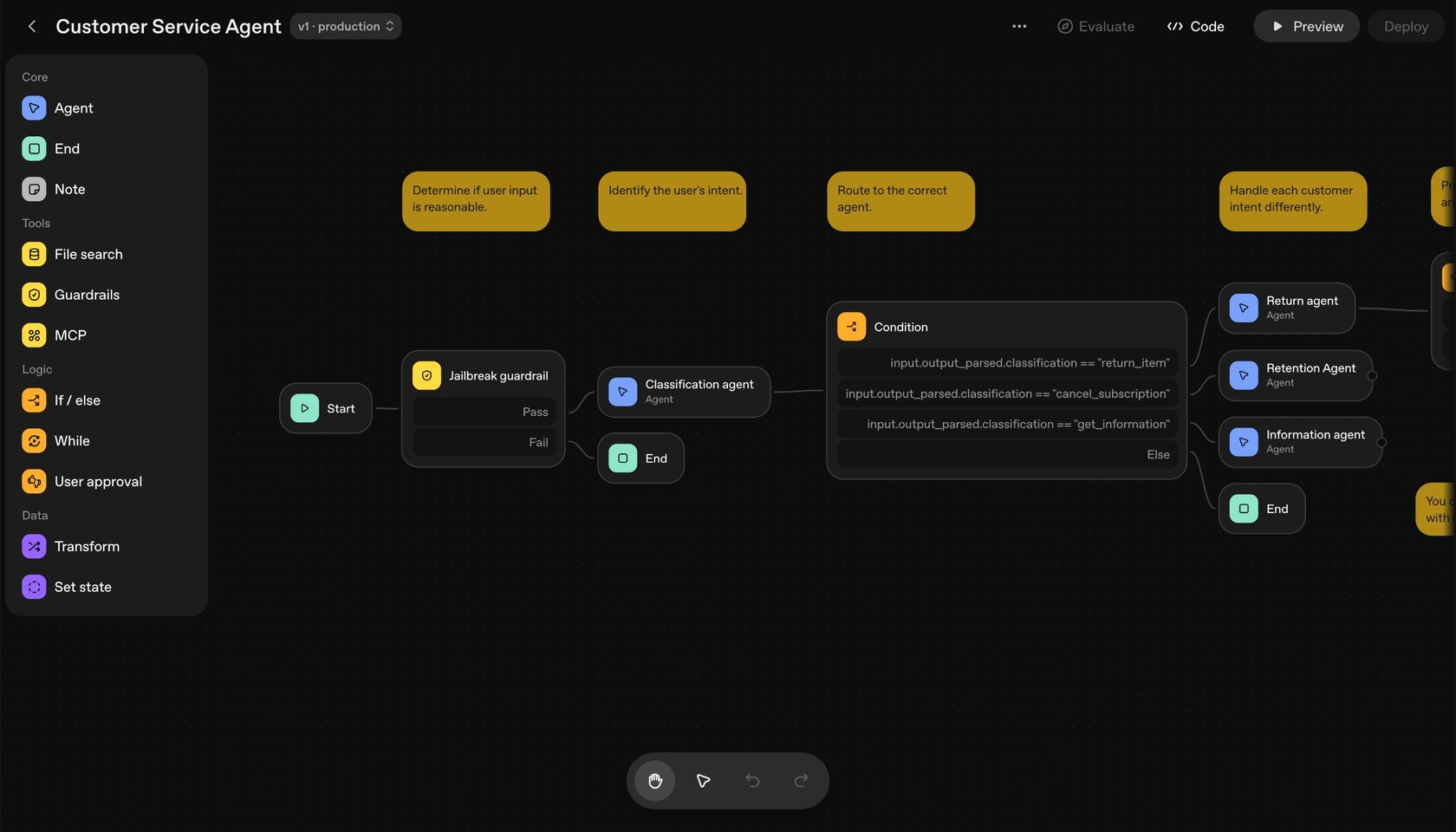
Task: Click the Condition node branch icon
Action: pyautogui.click(x=851, y=327)
